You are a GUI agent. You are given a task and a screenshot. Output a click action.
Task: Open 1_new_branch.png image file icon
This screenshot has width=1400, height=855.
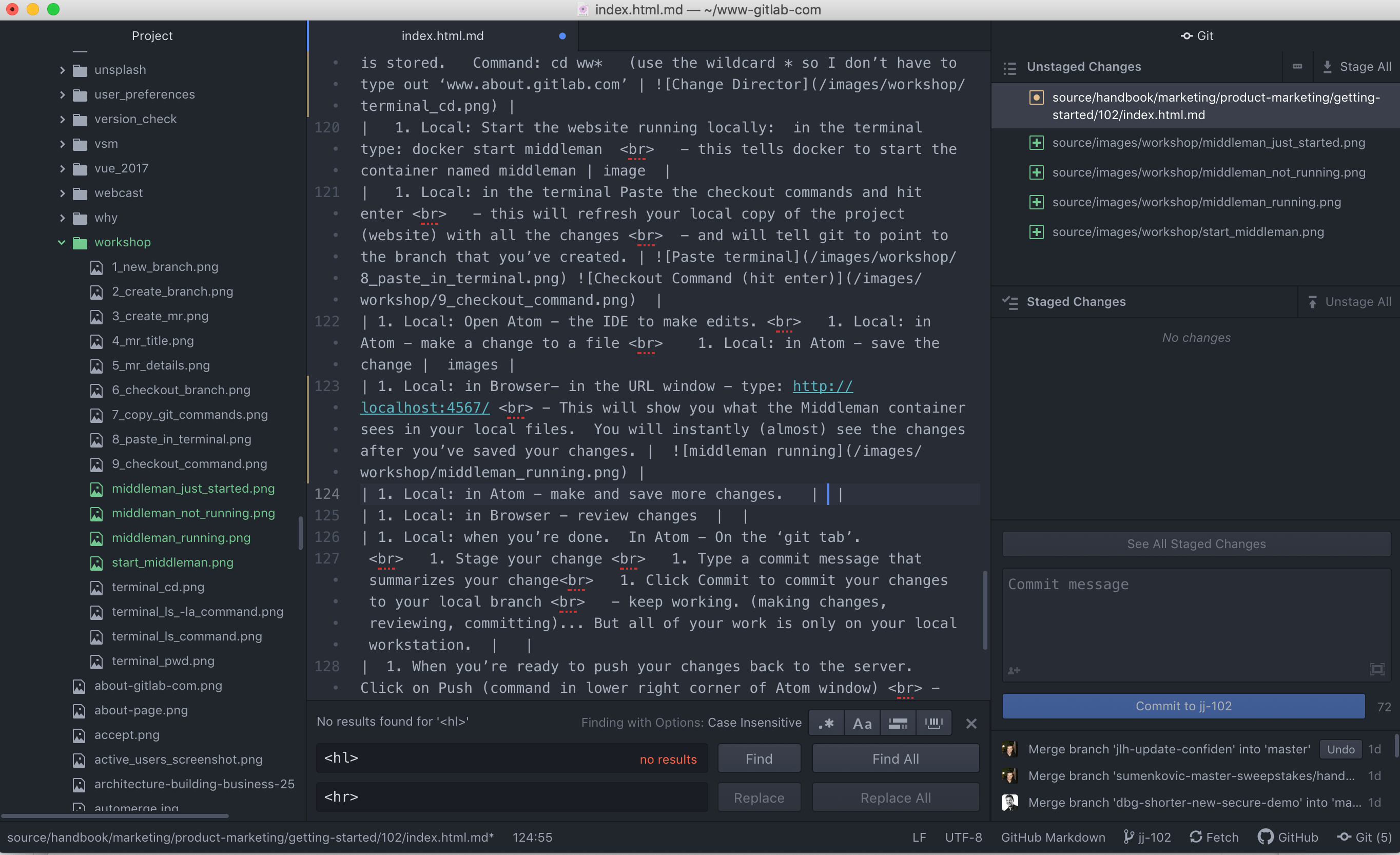tap(97, 267)
